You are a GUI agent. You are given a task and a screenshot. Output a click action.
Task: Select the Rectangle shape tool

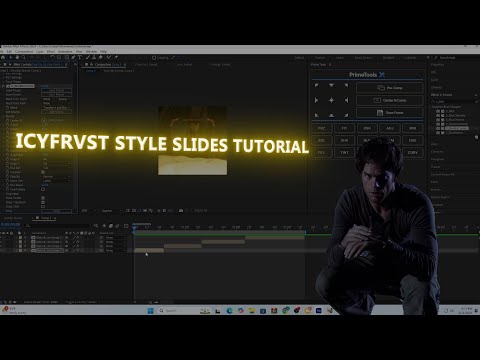[67, 57]
